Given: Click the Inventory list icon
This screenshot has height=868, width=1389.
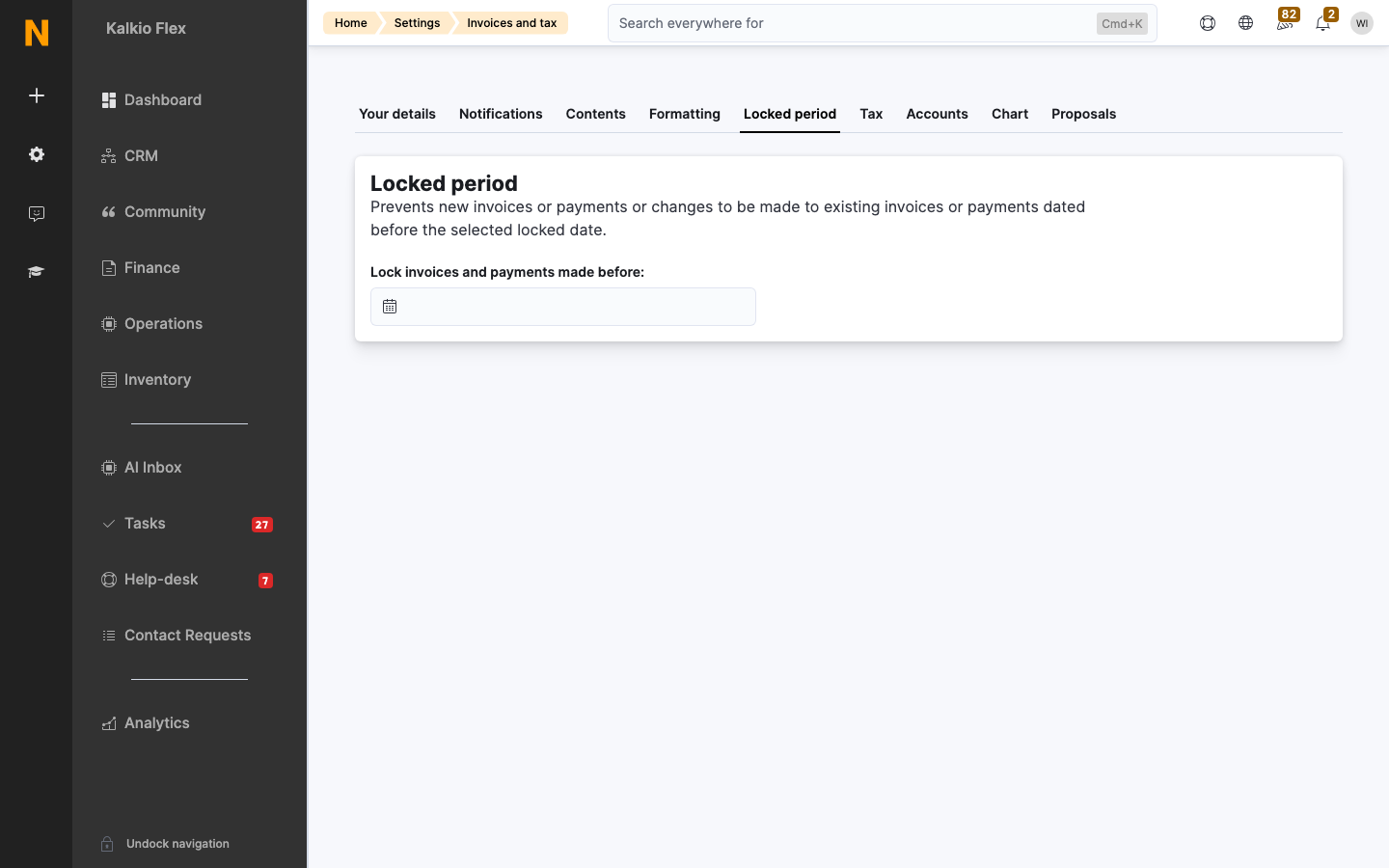Looking at the screenshot, I should pos(109,380).
